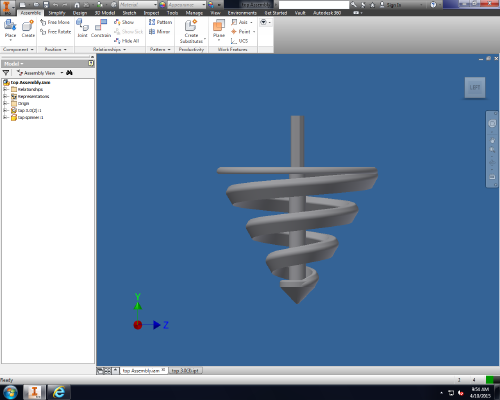
Task: Click the taskbar clock
Action: 480,392
